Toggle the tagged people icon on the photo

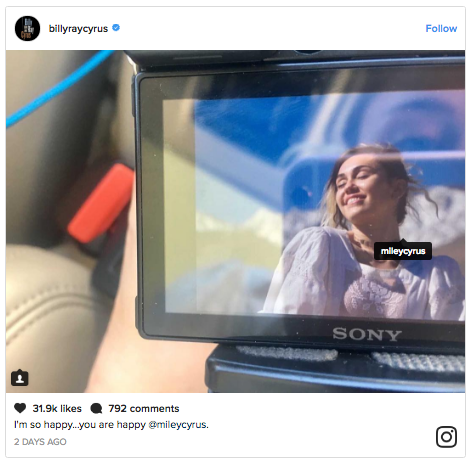[20, 378]
